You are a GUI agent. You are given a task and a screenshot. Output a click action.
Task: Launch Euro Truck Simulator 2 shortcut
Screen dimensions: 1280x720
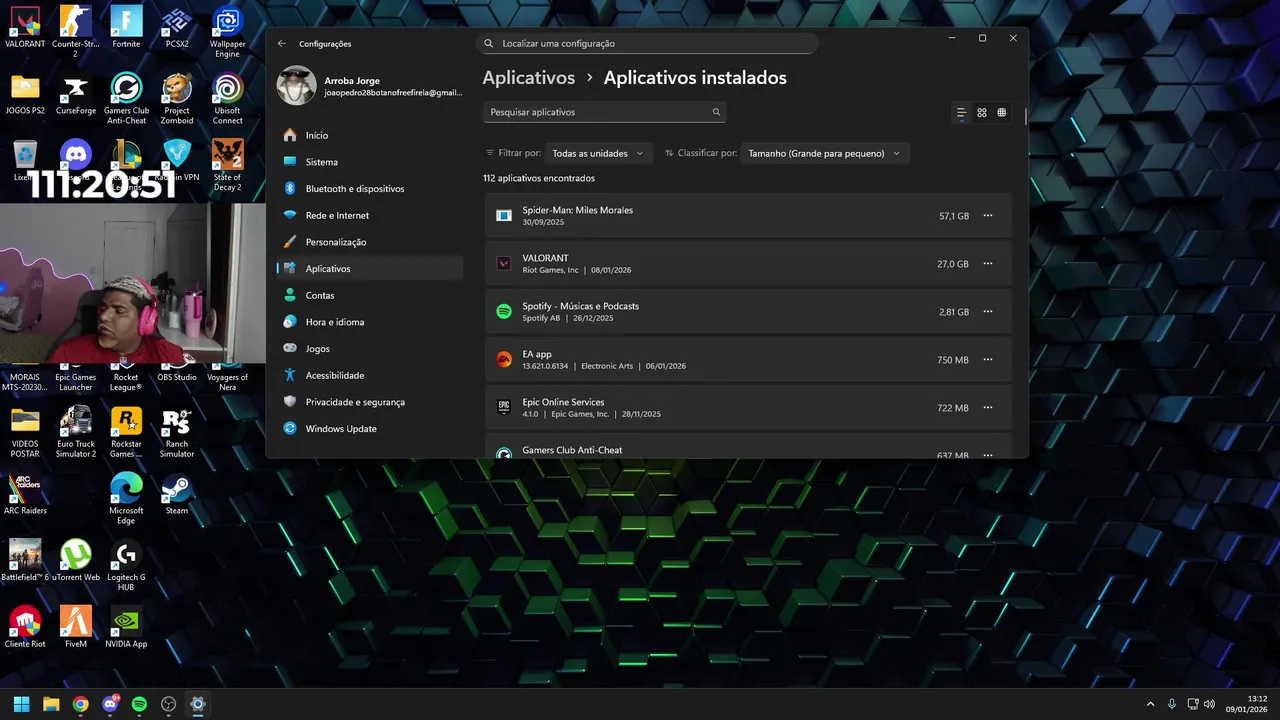(x=75, y=432)
